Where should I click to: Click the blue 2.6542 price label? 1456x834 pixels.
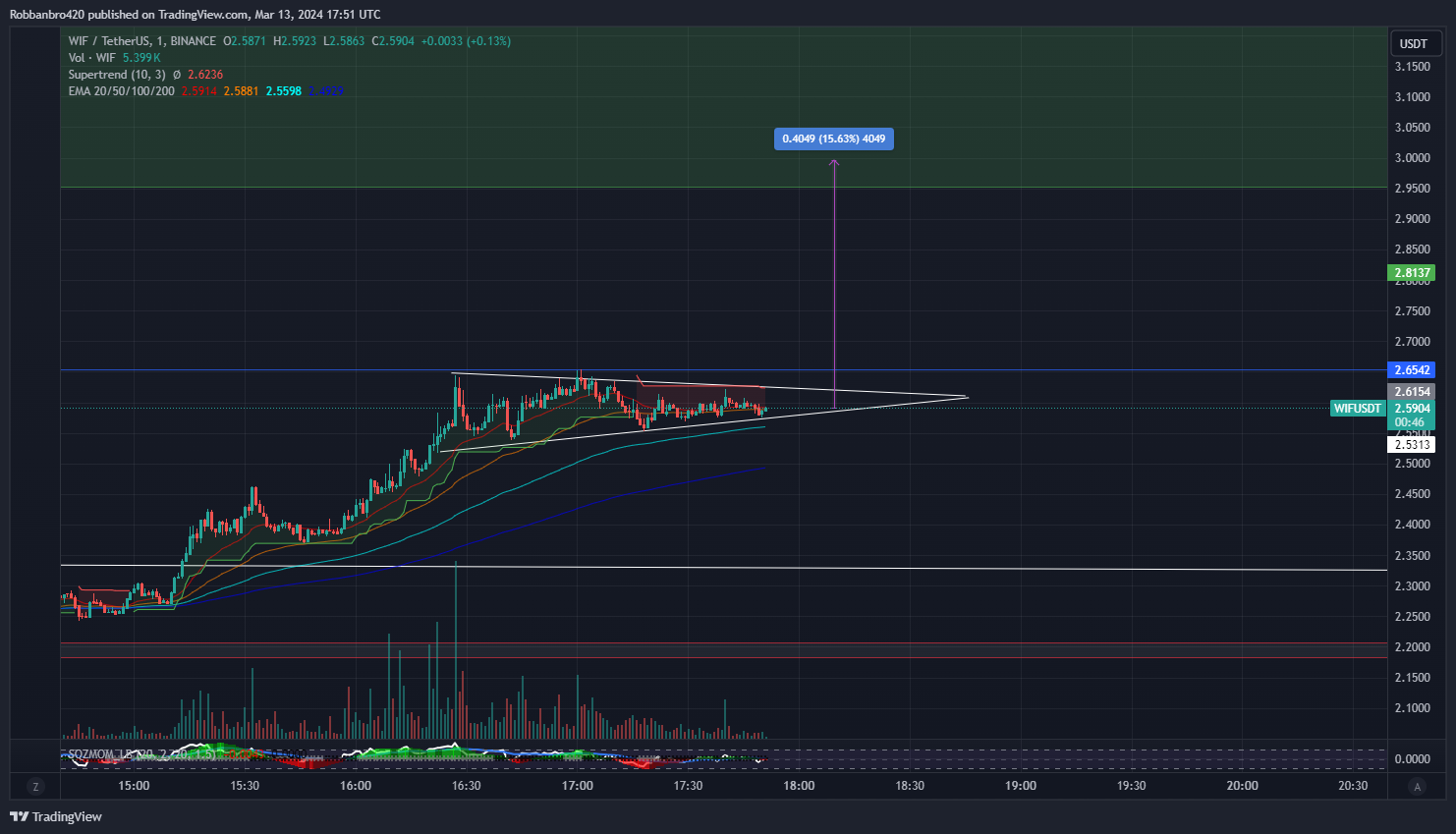[1412, 370]
